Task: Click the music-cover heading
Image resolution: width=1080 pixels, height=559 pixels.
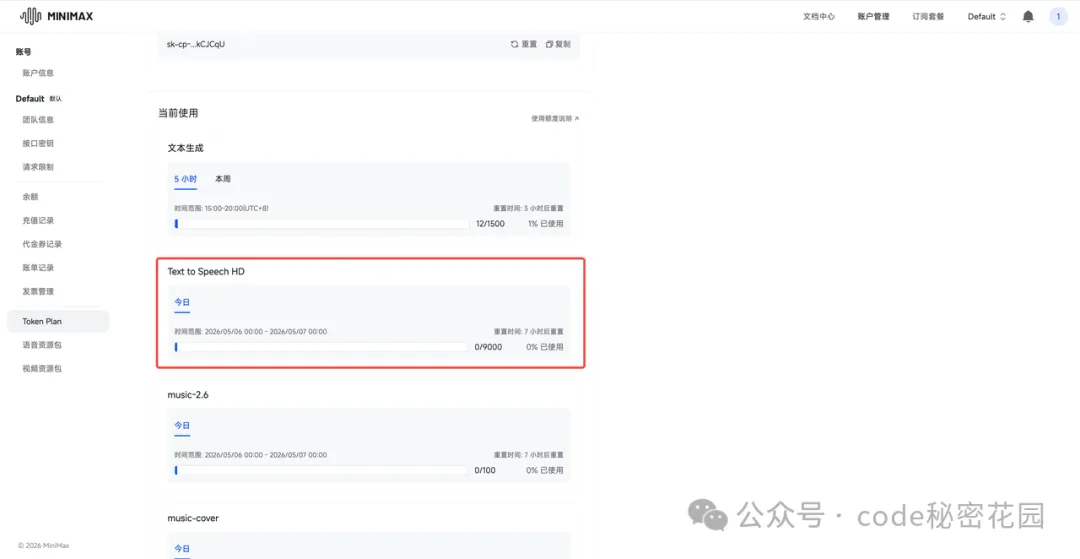Action: tap(193, 518)
